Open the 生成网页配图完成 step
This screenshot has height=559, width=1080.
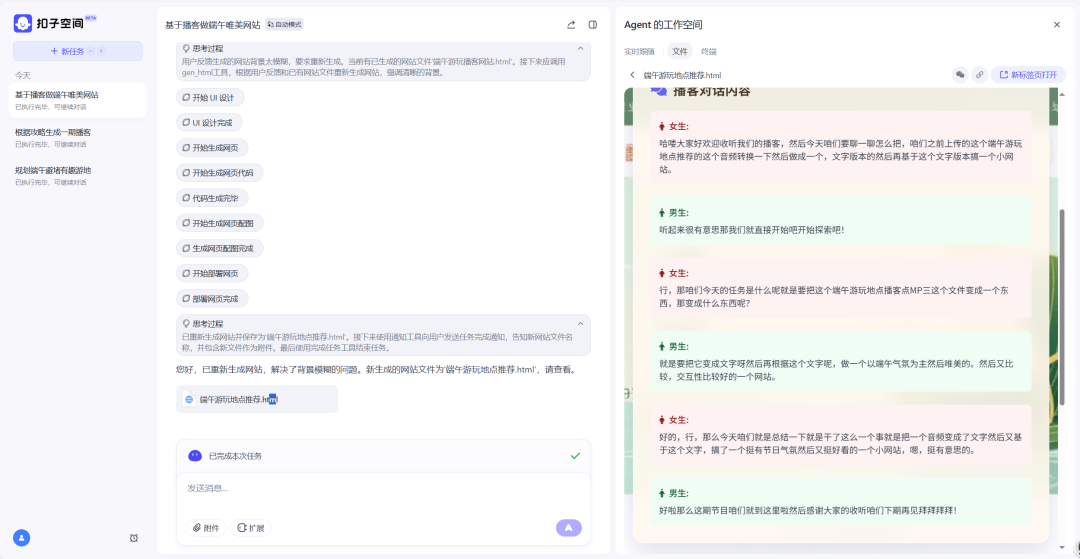tap(220, 248)
